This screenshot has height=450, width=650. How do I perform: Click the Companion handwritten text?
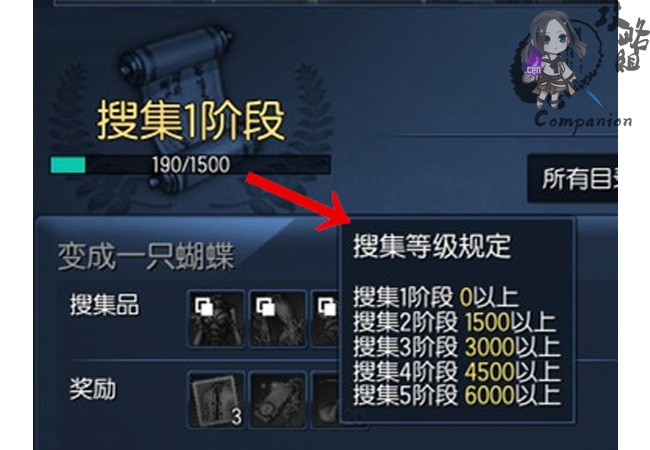pyautogui.click(x=583, y=121)
